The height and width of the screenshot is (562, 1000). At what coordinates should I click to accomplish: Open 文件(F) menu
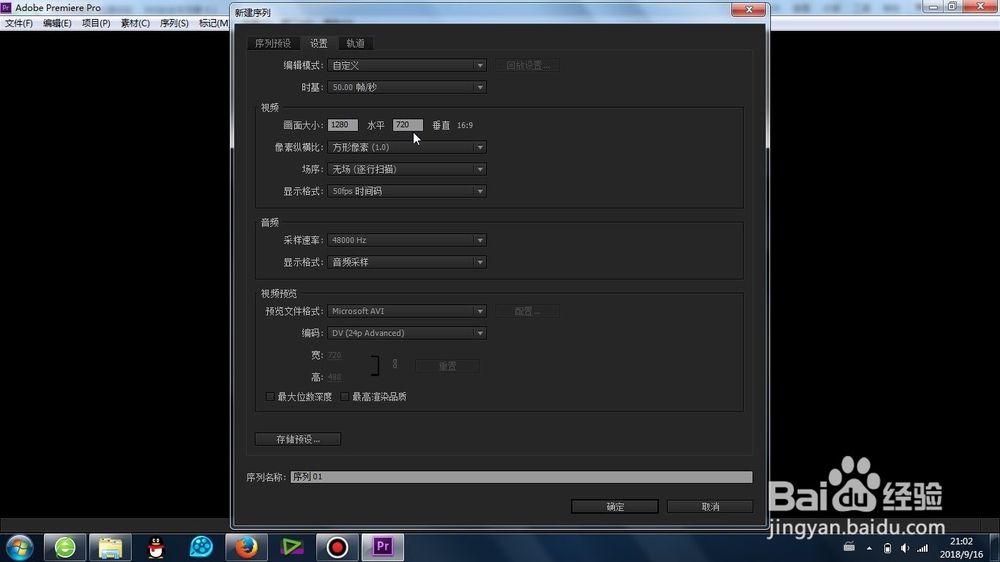pyautogui.click(x=18, y=23)
